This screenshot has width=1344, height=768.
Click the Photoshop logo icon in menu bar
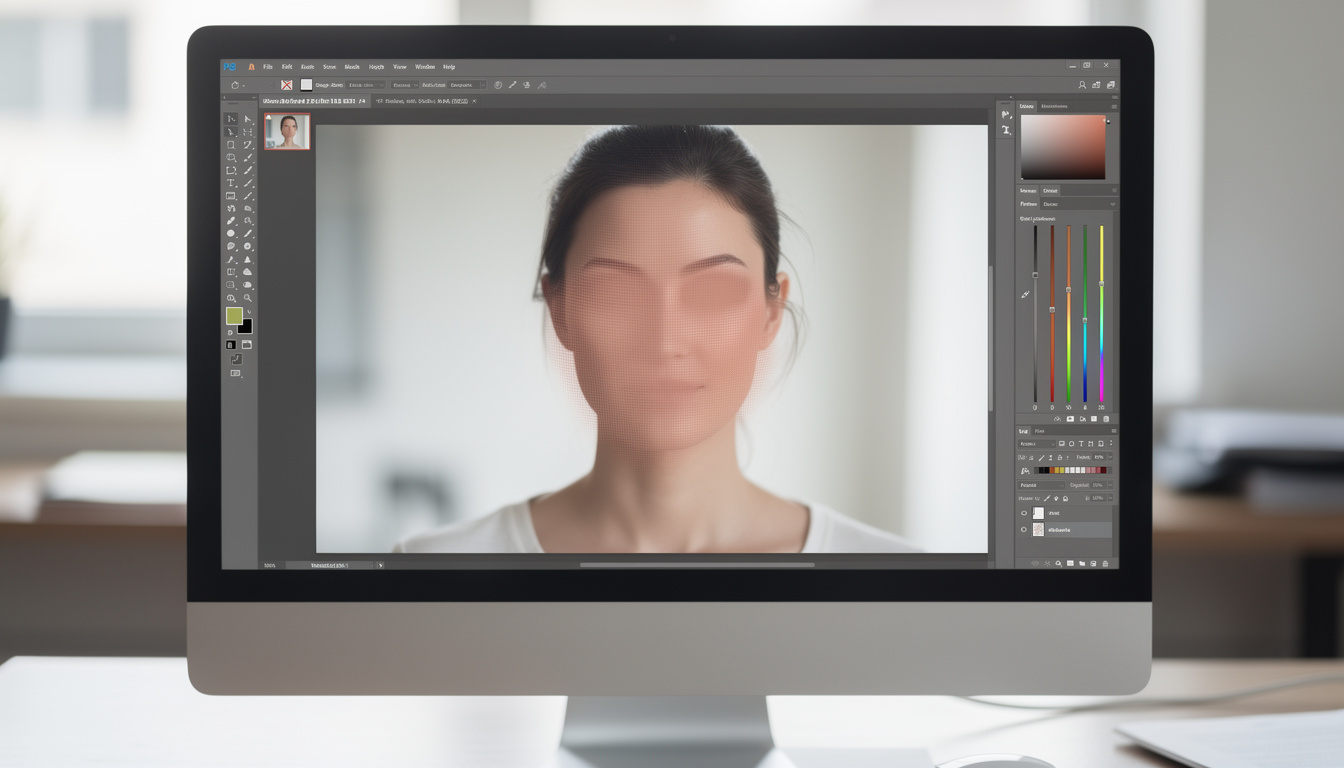click(x=230, y=67)
